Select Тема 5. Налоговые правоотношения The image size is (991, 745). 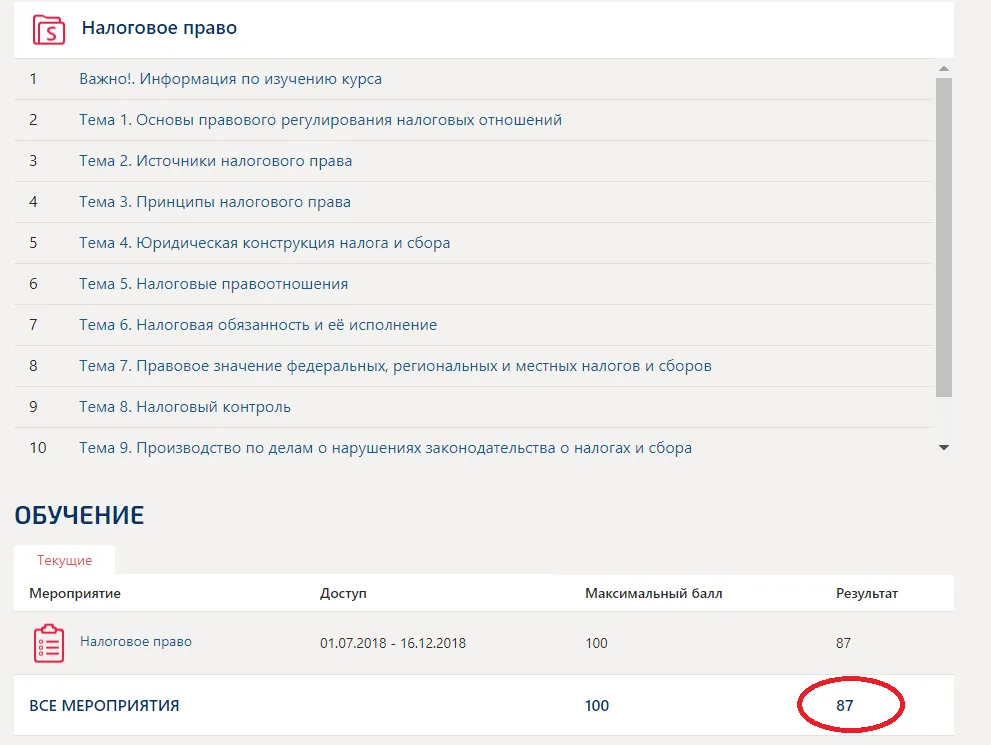(214, 284)
